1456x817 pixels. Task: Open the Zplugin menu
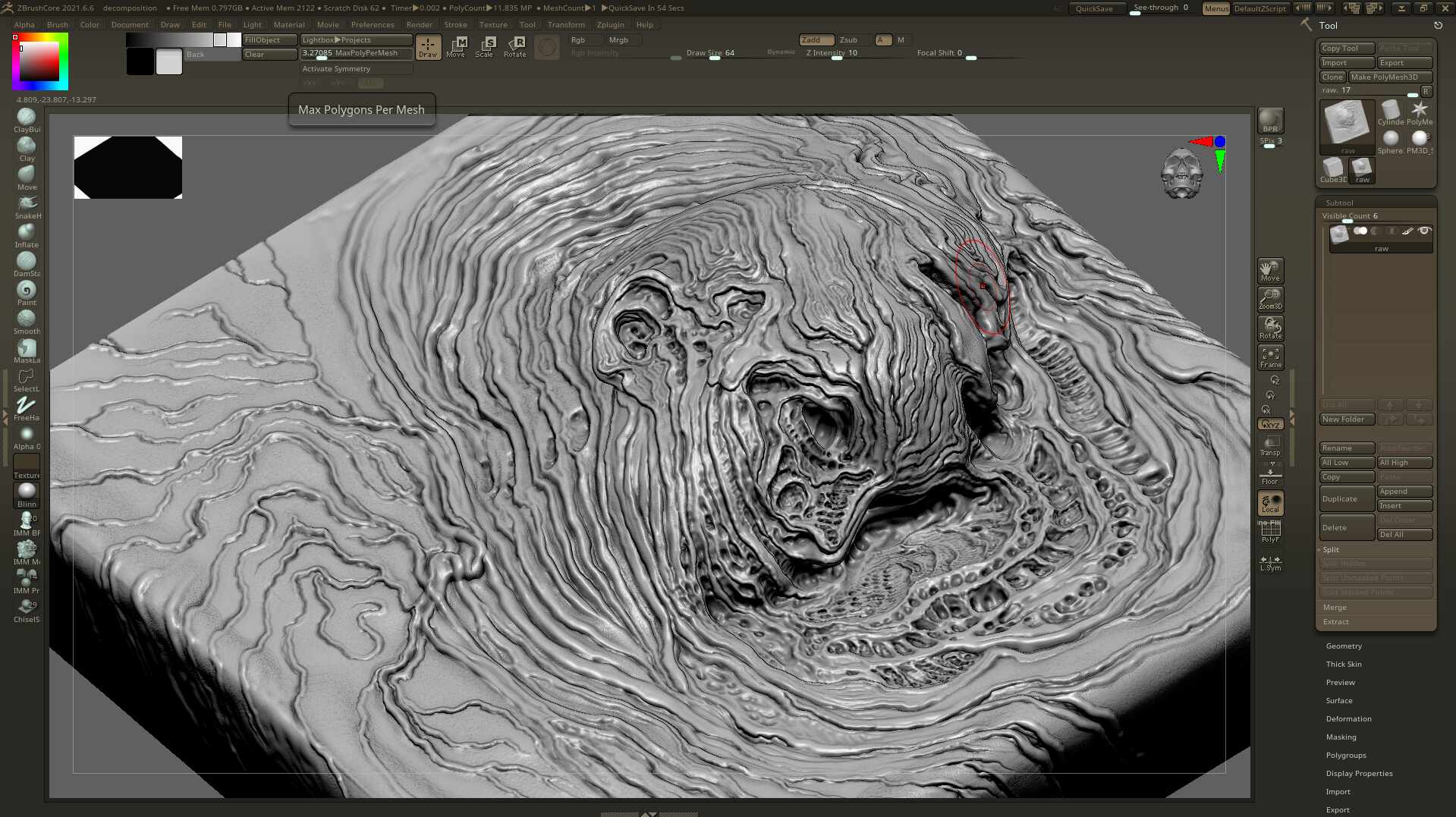[x=610, y=25]
